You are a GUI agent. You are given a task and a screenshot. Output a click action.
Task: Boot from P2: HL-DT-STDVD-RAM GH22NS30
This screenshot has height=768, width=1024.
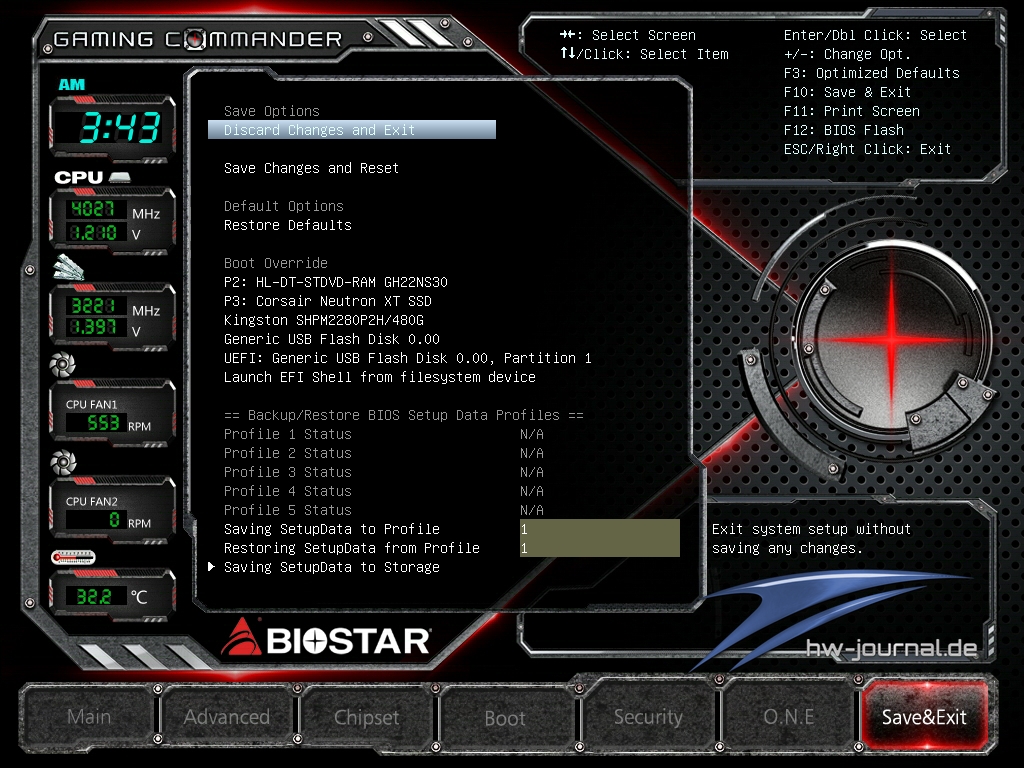(x=336, y=282)
